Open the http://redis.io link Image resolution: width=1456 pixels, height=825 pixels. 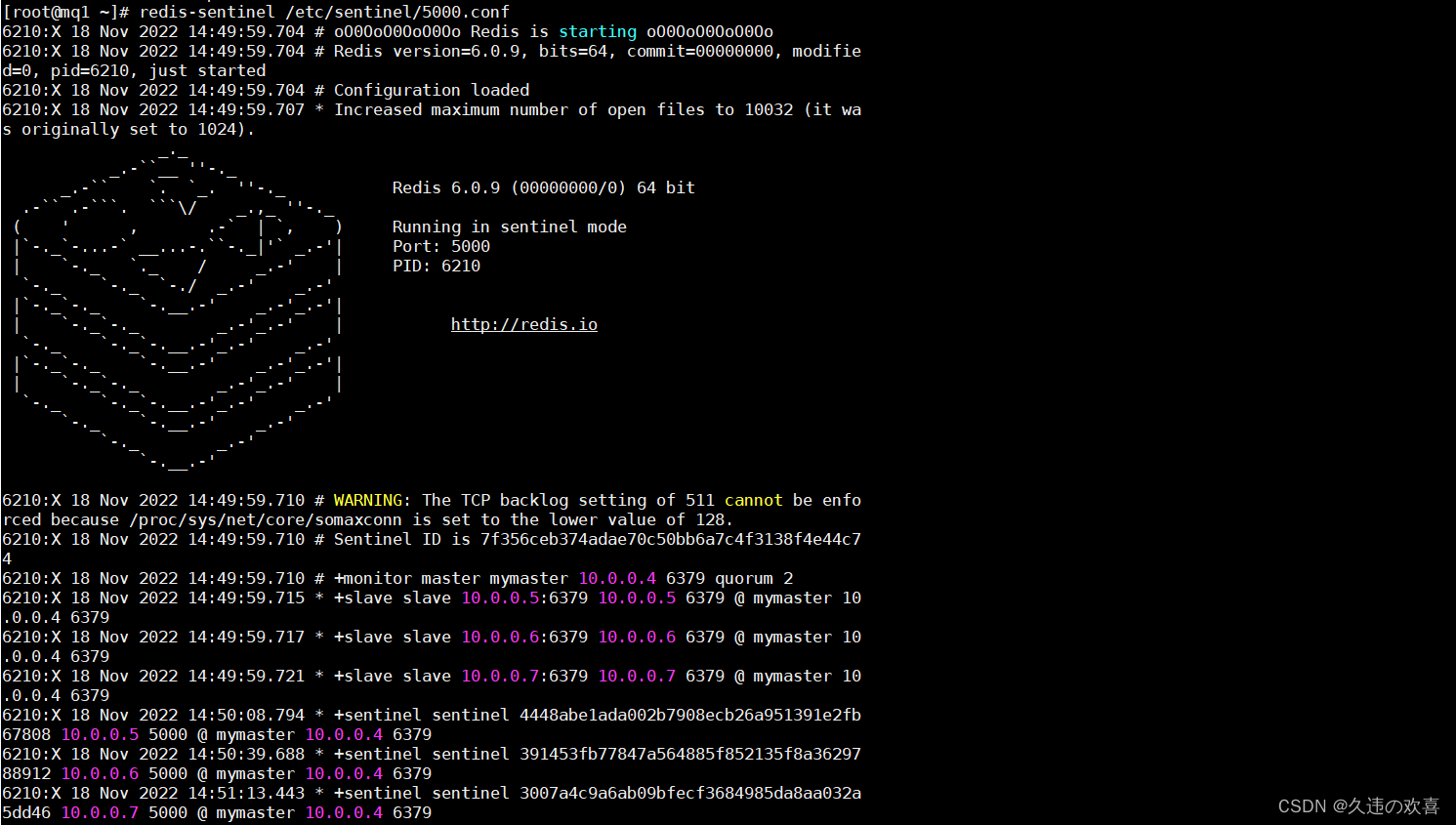pyautogui.click(x=524, y=324)
